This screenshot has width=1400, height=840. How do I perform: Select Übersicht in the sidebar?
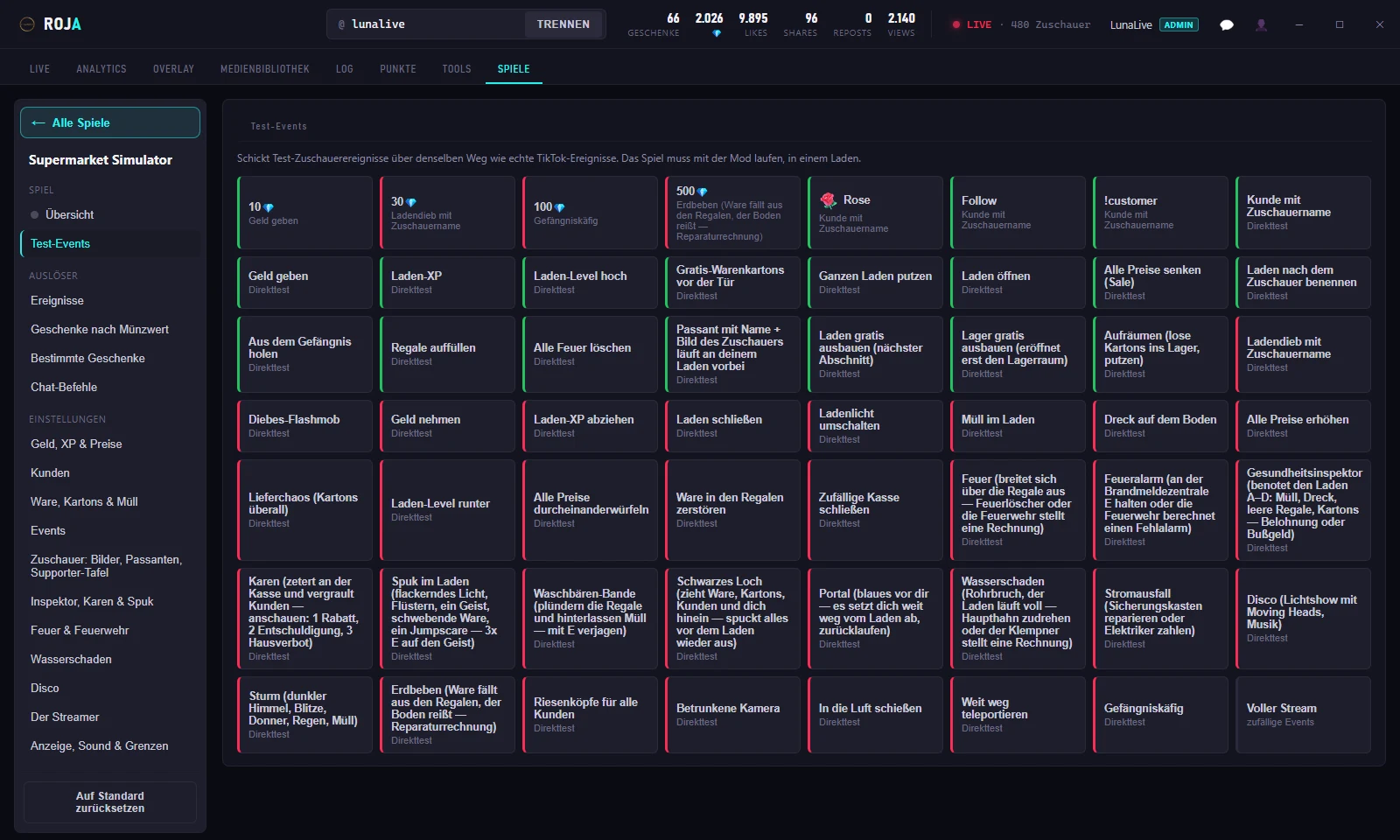pyautogui.click(x=110, y=214)
